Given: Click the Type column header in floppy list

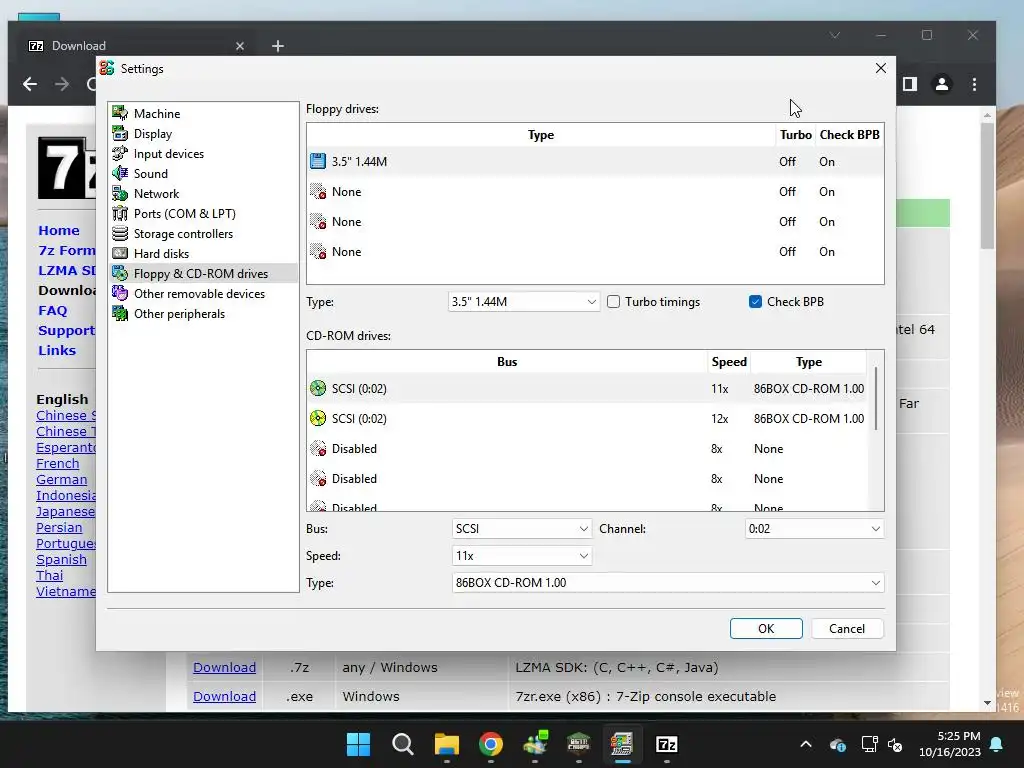Looking at the screenshot, I should point(541,135).
